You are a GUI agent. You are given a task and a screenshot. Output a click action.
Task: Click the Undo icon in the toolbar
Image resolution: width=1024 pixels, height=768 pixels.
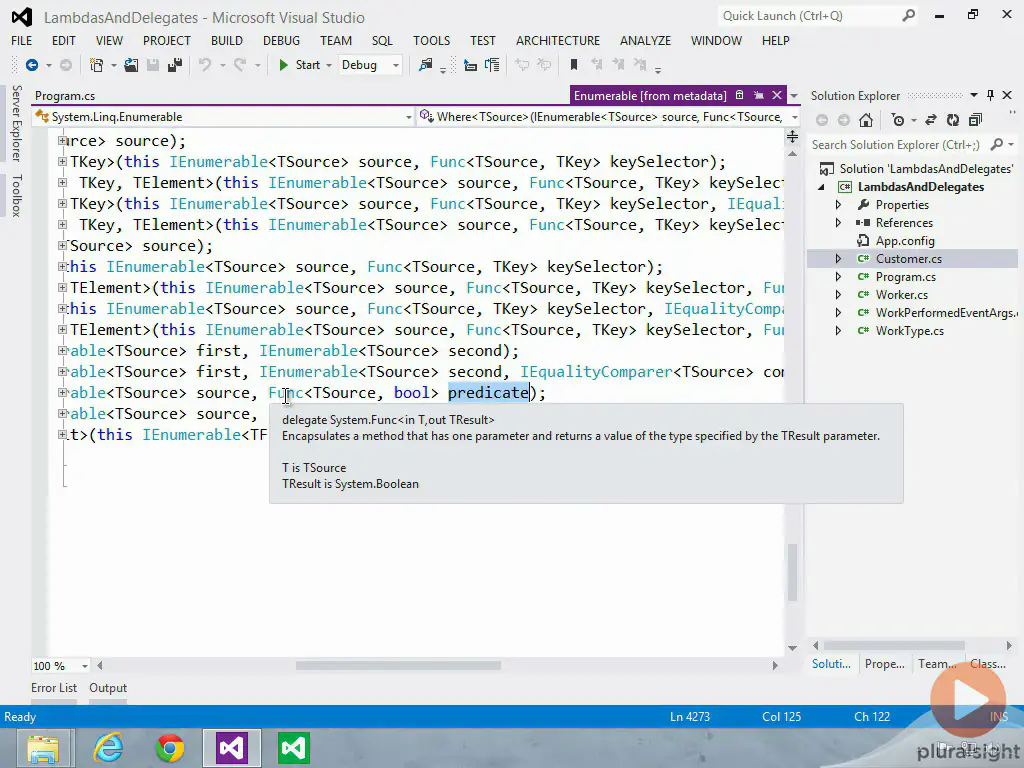point(204,65)
